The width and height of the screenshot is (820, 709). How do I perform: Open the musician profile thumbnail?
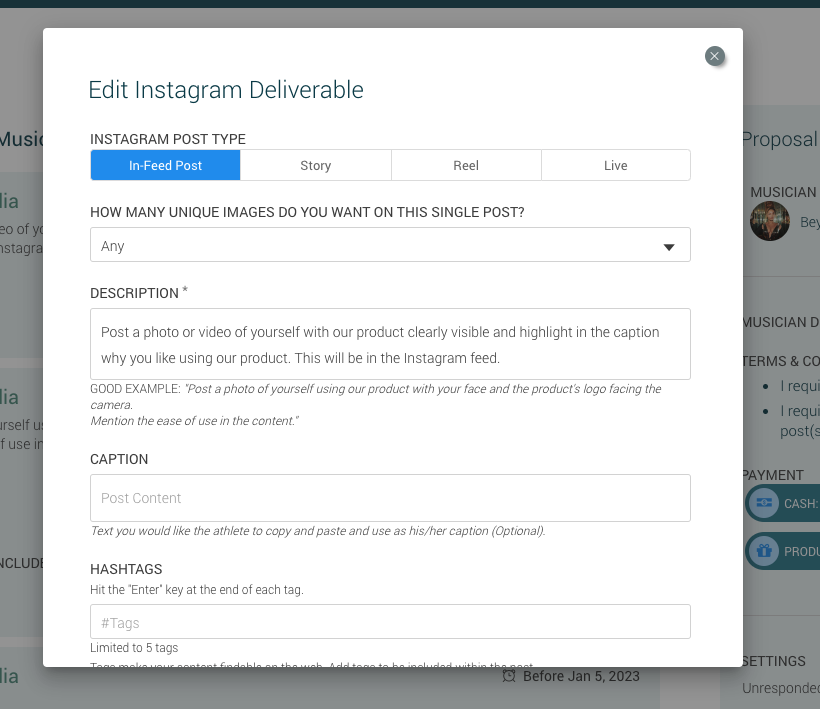click(770, 221)
